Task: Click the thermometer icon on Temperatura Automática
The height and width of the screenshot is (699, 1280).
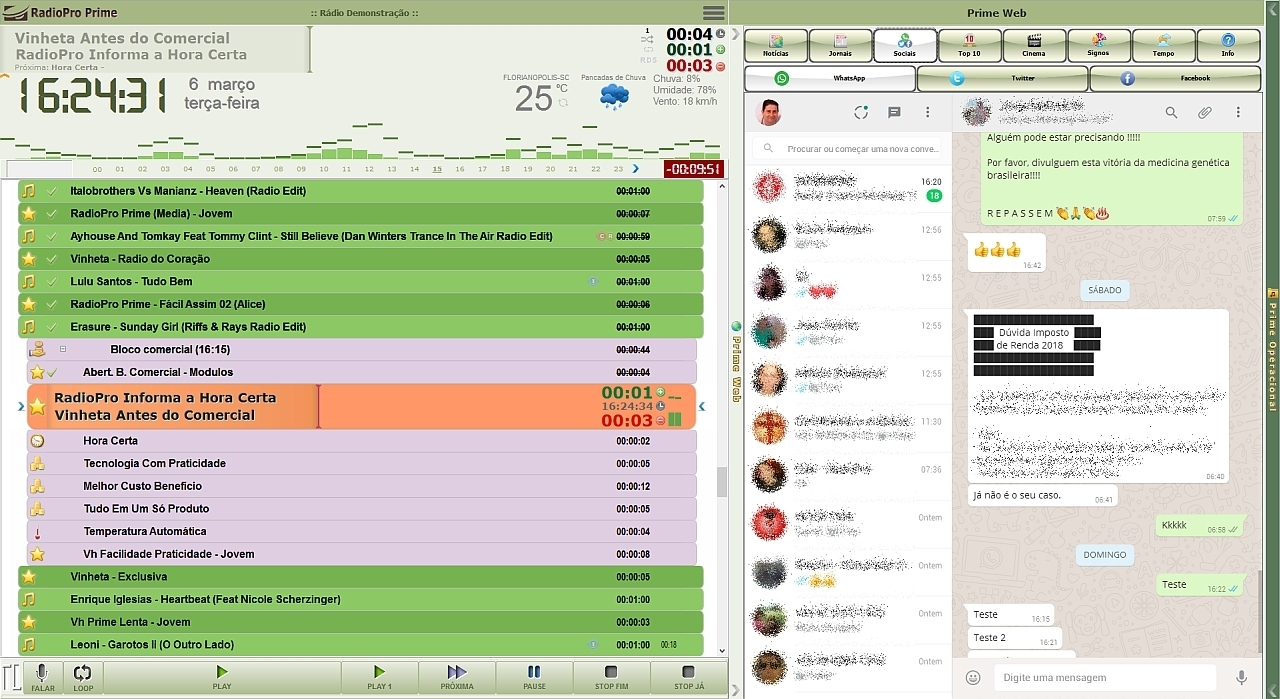Action: click(37, 532)
